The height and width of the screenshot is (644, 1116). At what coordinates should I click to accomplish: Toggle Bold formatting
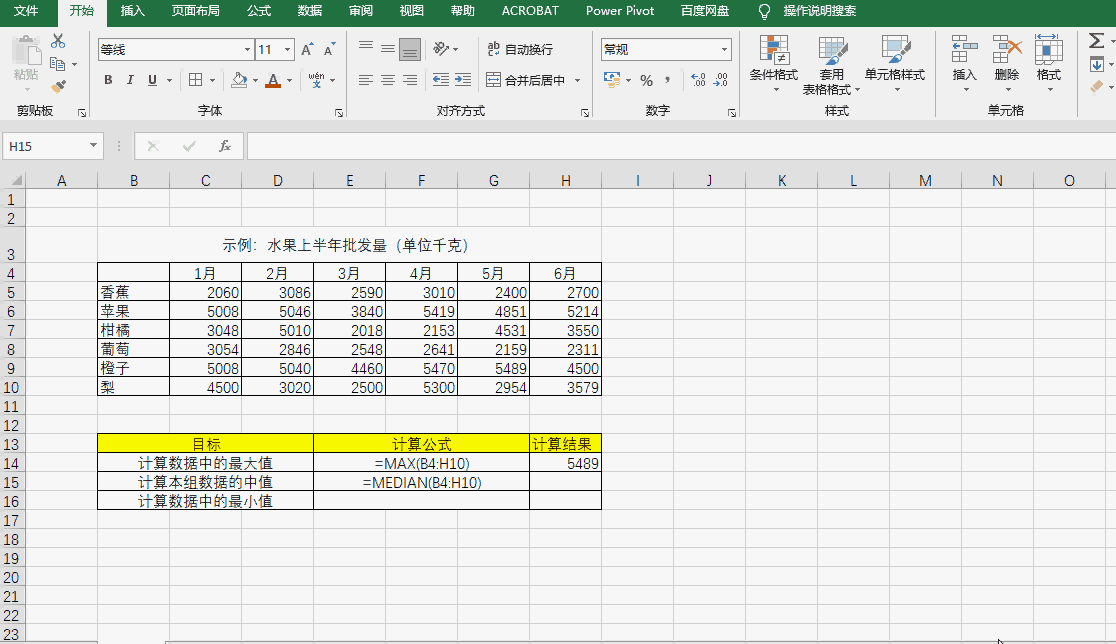click(108, 80)
